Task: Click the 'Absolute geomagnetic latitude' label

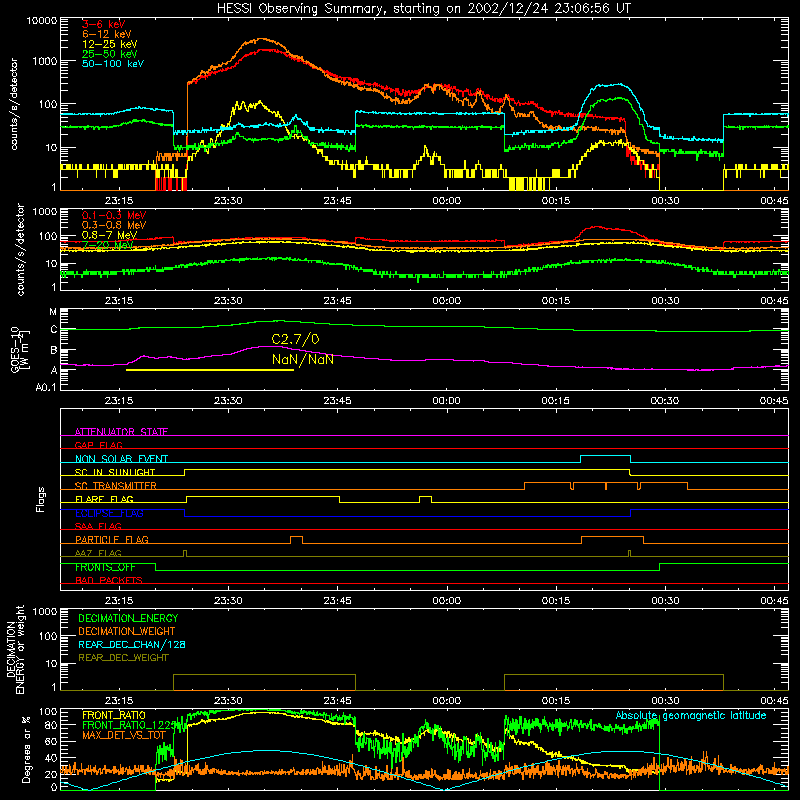Action: tap(691, 716)
